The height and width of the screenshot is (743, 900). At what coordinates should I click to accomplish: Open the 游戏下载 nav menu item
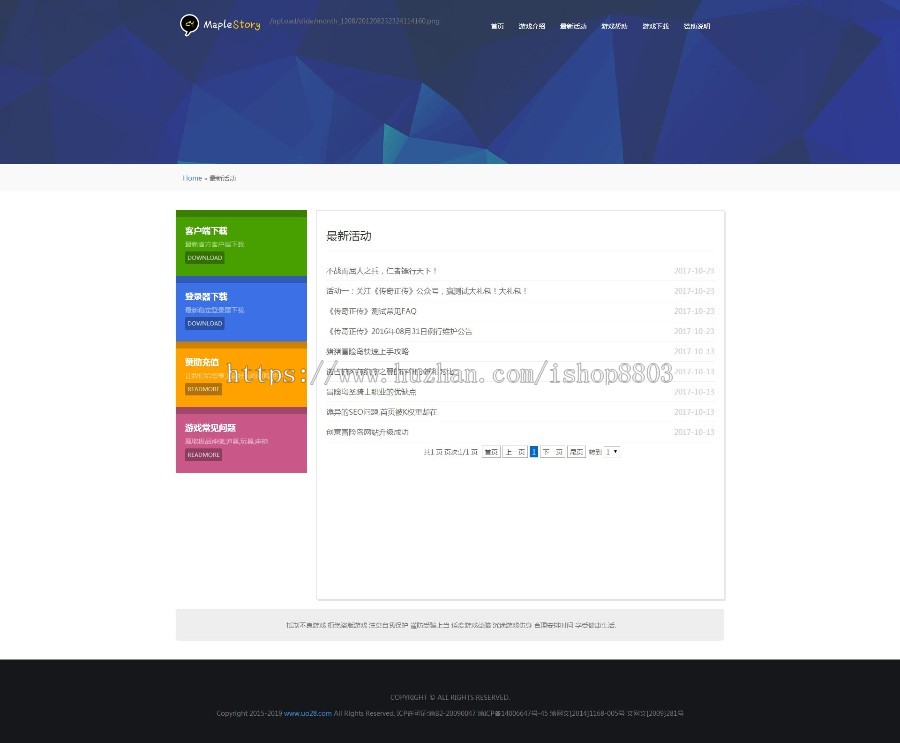coord(655,26)
